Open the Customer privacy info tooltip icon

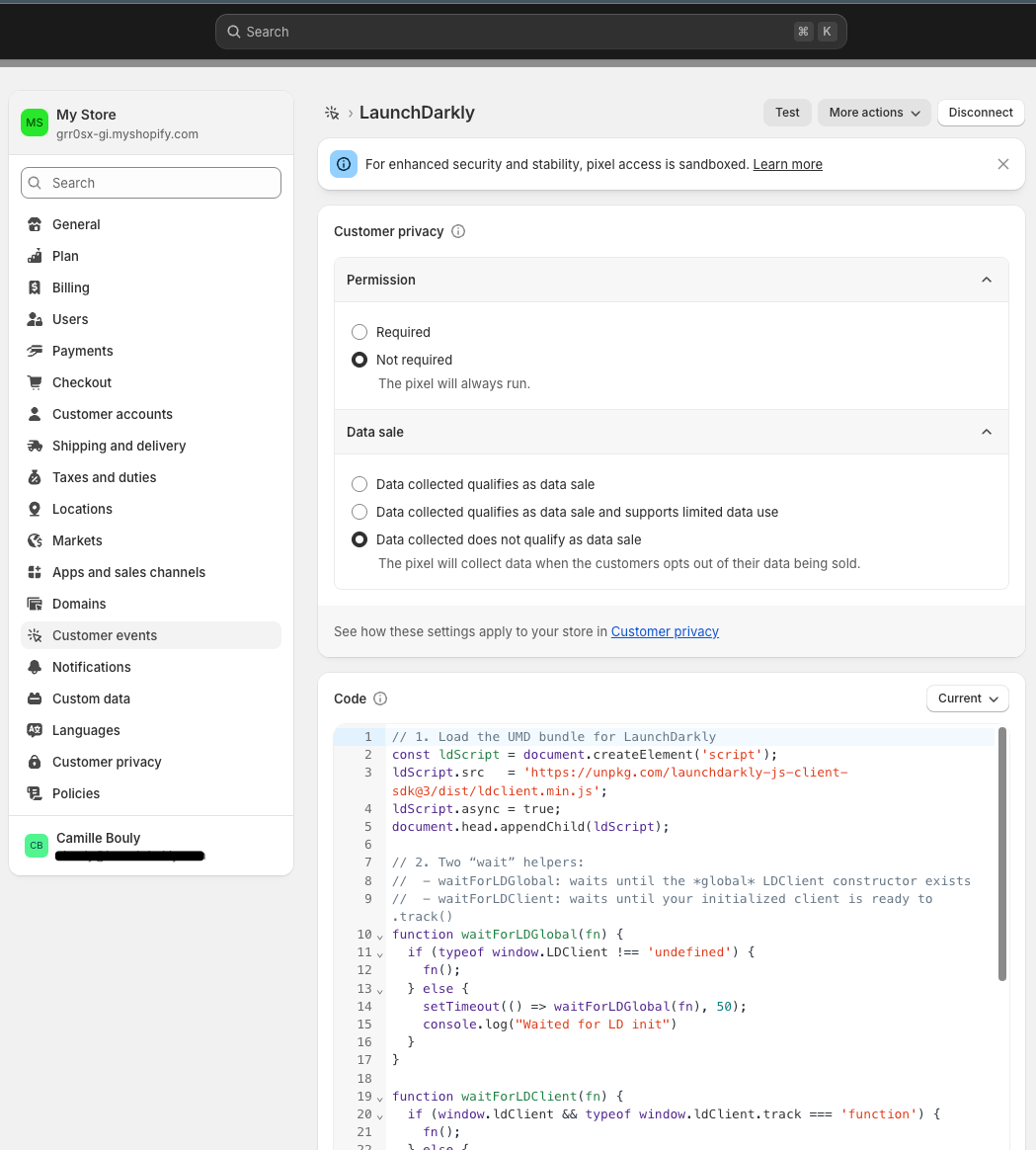coord(457,231)
